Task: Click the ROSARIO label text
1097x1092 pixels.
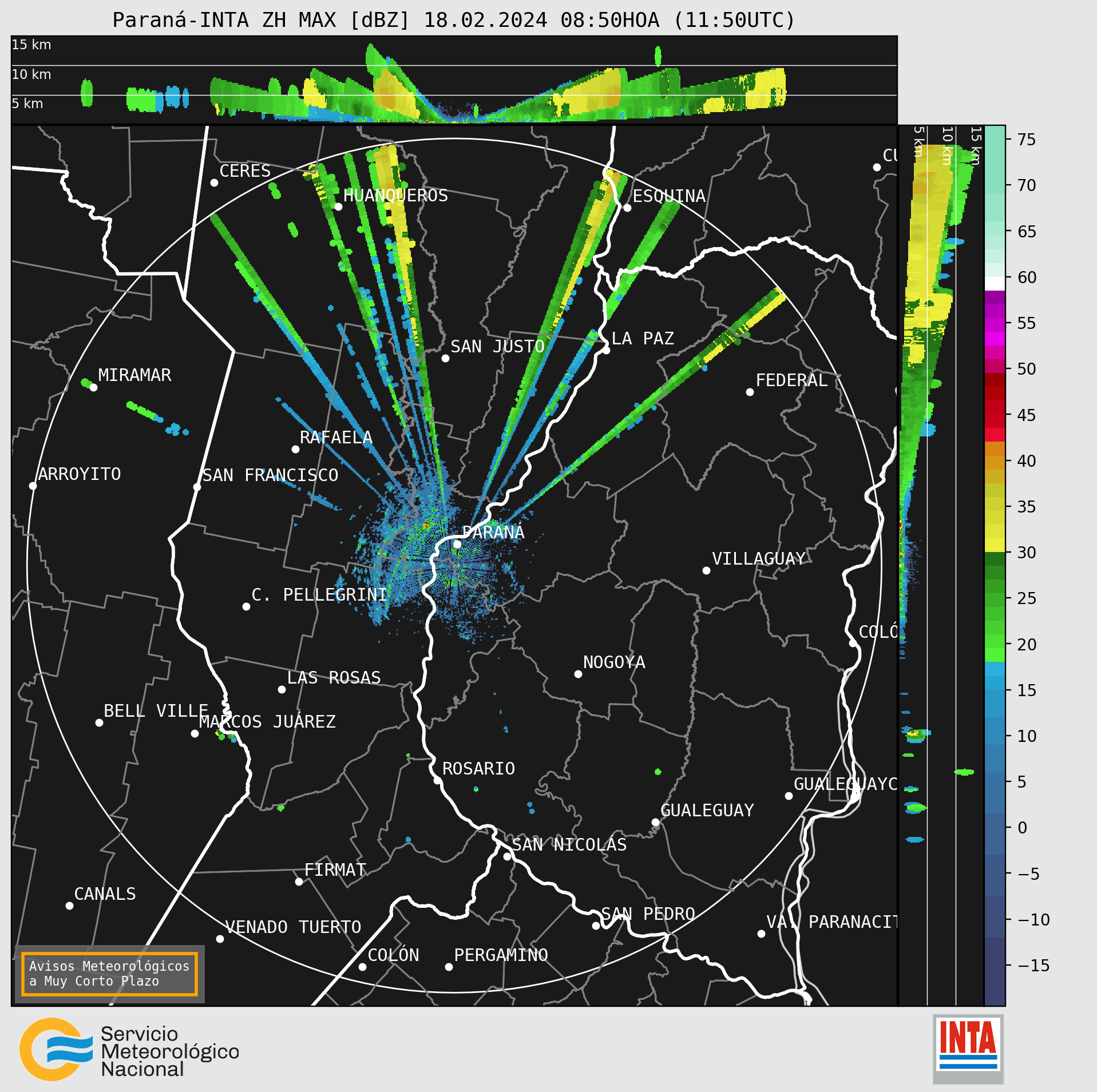Action: (478, 768)
